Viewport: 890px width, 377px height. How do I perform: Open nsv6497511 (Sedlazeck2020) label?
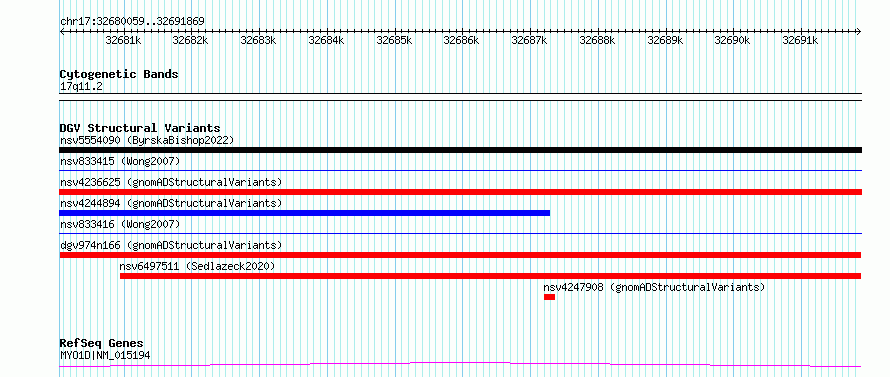[x=197, y=266]
